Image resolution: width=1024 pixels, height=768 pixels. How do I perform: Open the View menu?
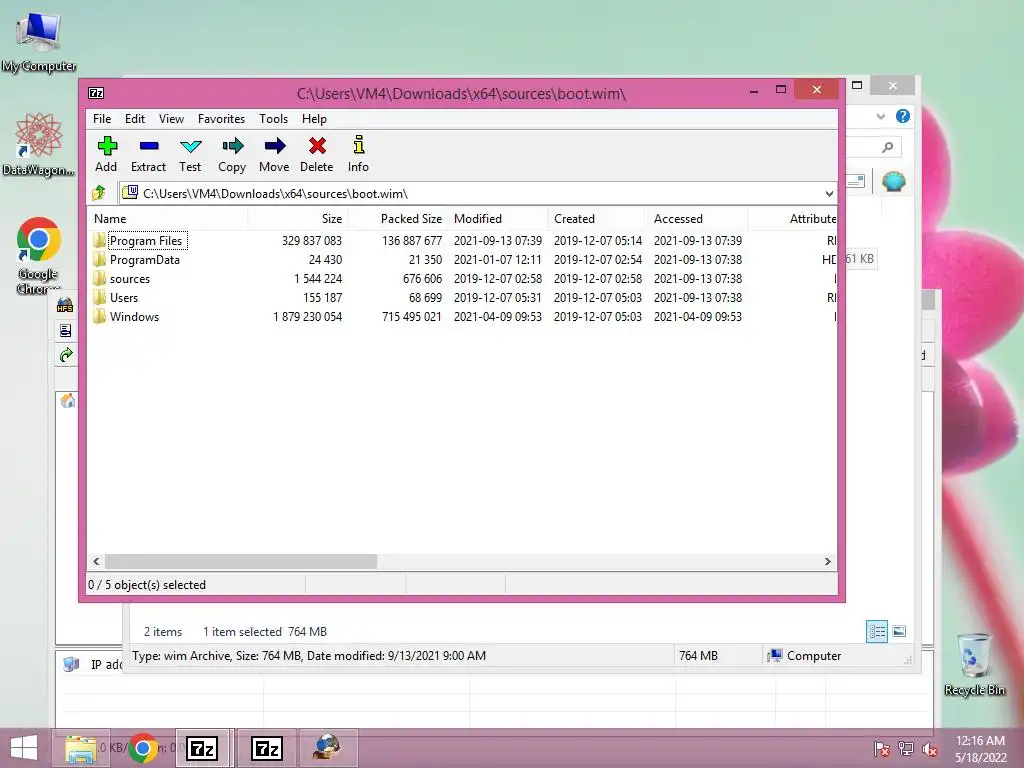tap(171, 119)
